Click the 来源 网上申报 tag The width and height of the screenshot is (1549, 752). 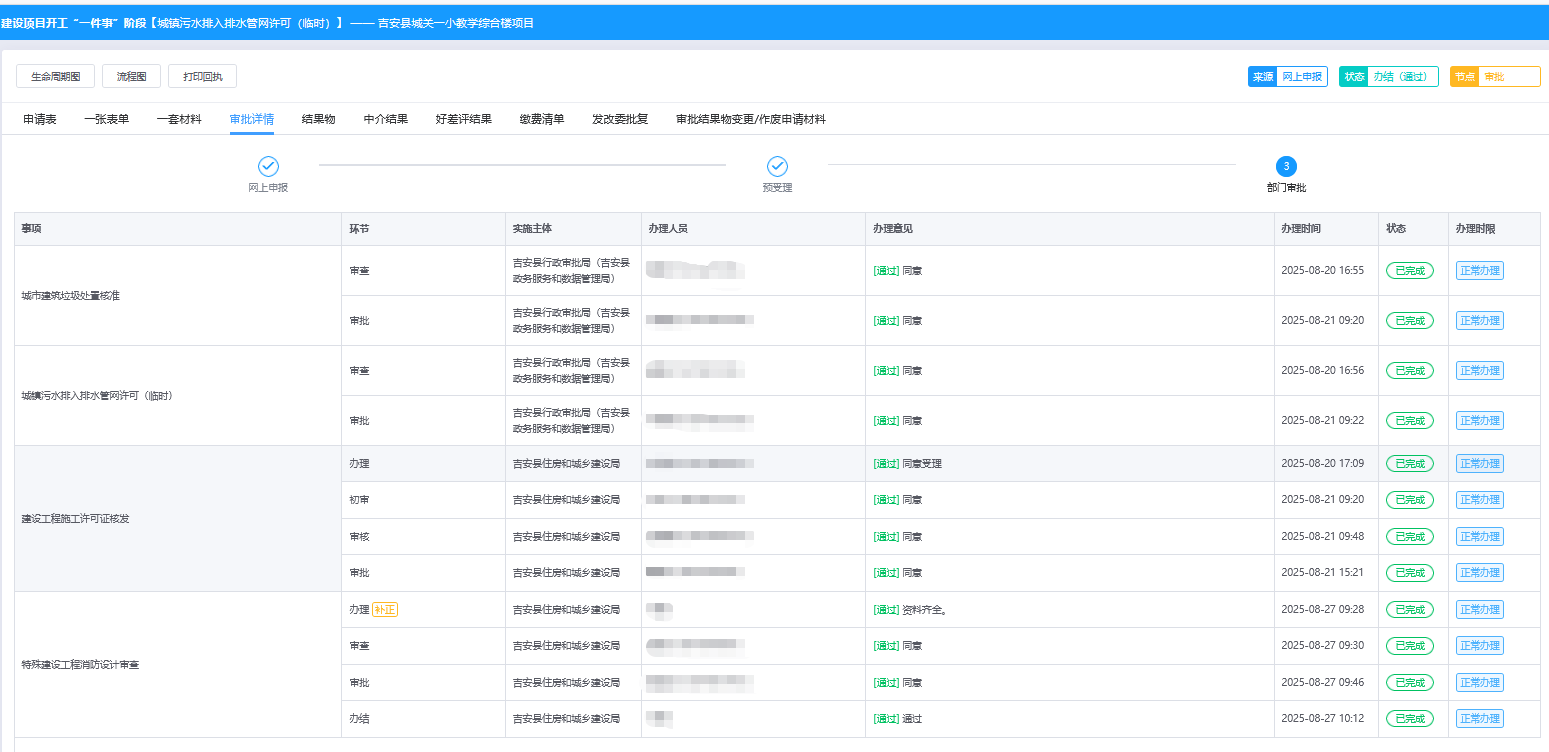(1287, 77)
